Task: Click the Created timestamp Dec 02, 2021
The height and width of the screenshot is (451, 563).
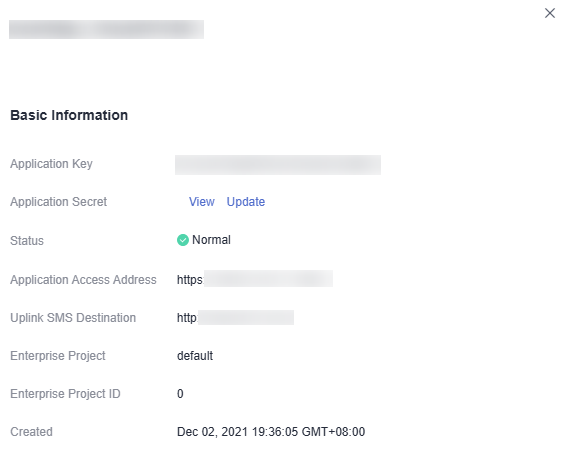Action: coord(271,432)
